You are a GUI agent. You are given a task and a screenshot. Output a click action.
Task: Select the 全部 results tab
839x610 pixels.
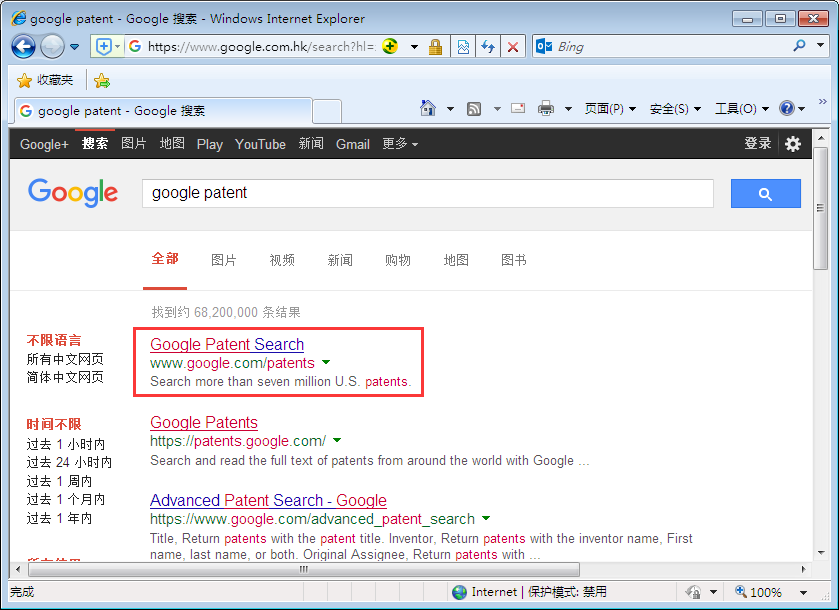click(x=165, y=259)
